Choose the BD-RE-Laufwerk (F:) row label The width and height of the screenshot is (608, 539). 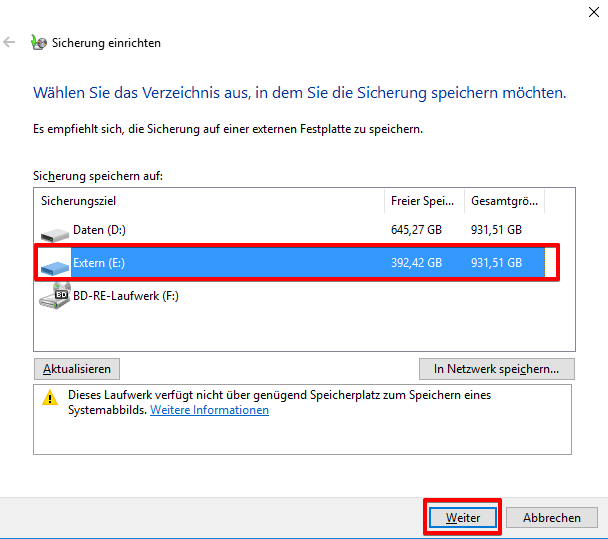126,296
